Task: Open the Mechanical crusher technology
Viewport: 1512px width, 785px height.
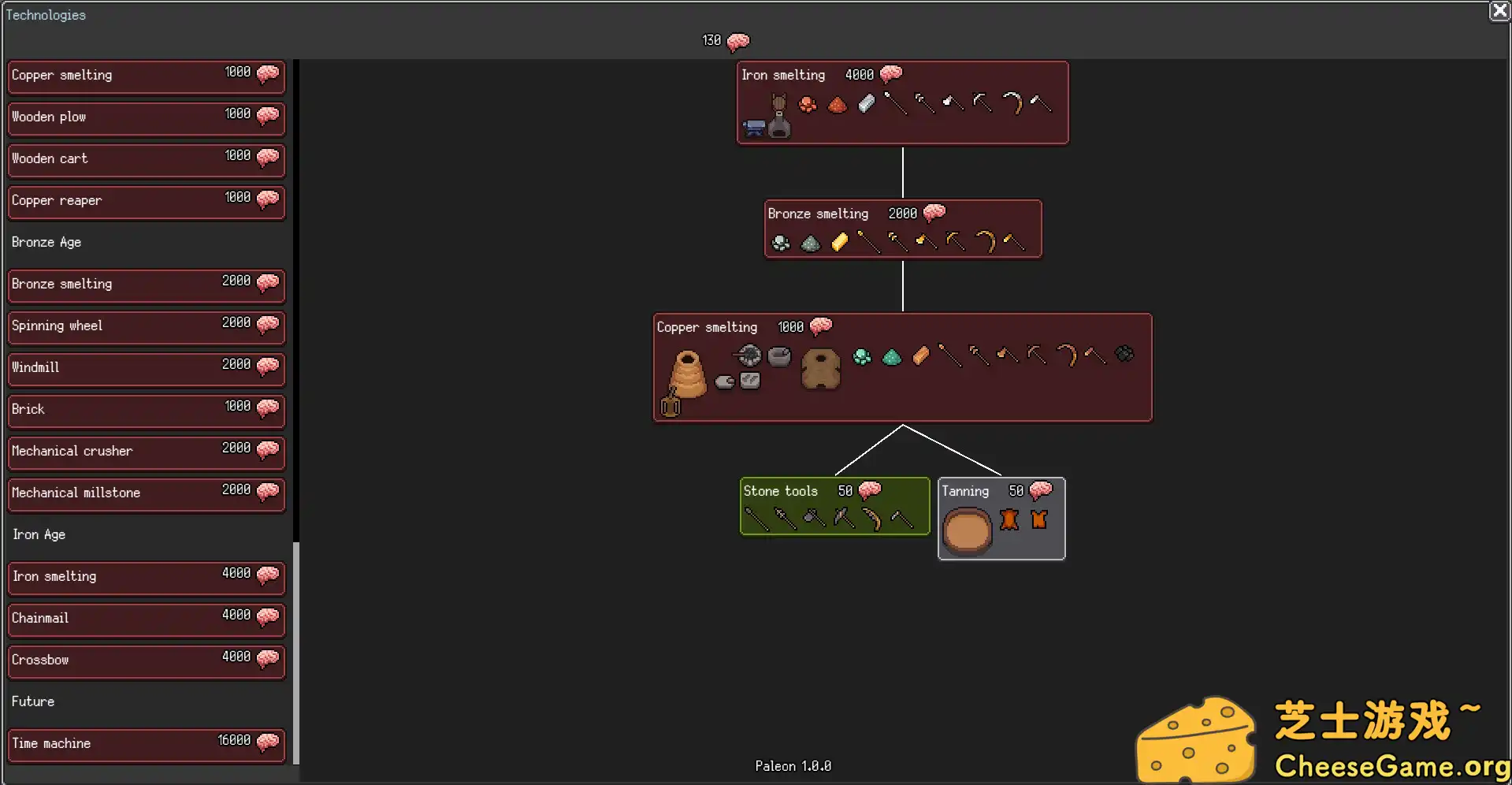Action: pyautogui.click(x=146, y=452)
